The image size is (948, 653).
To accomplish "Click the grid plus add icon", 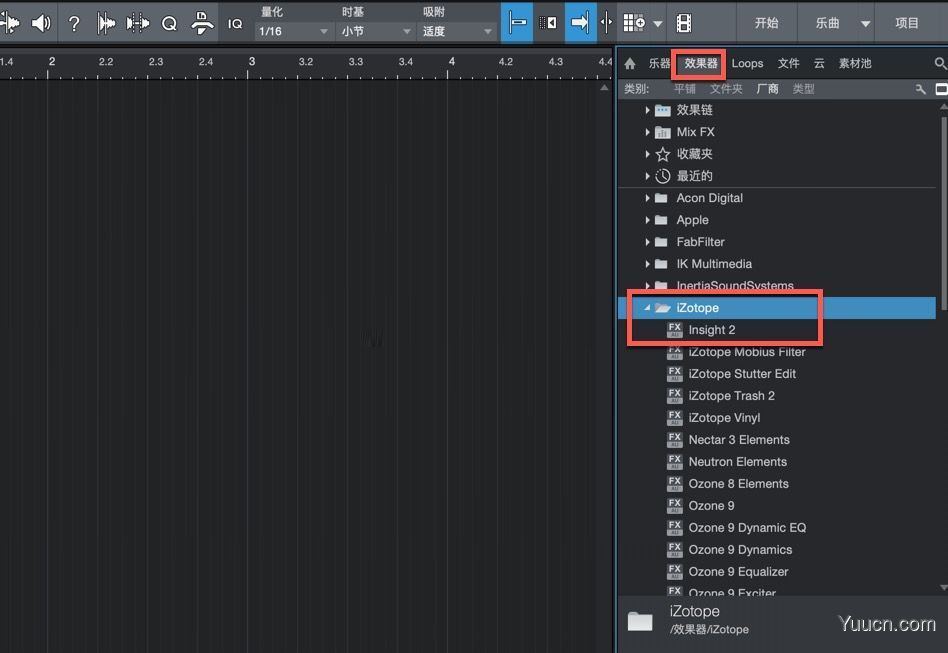I will (634, 23).
